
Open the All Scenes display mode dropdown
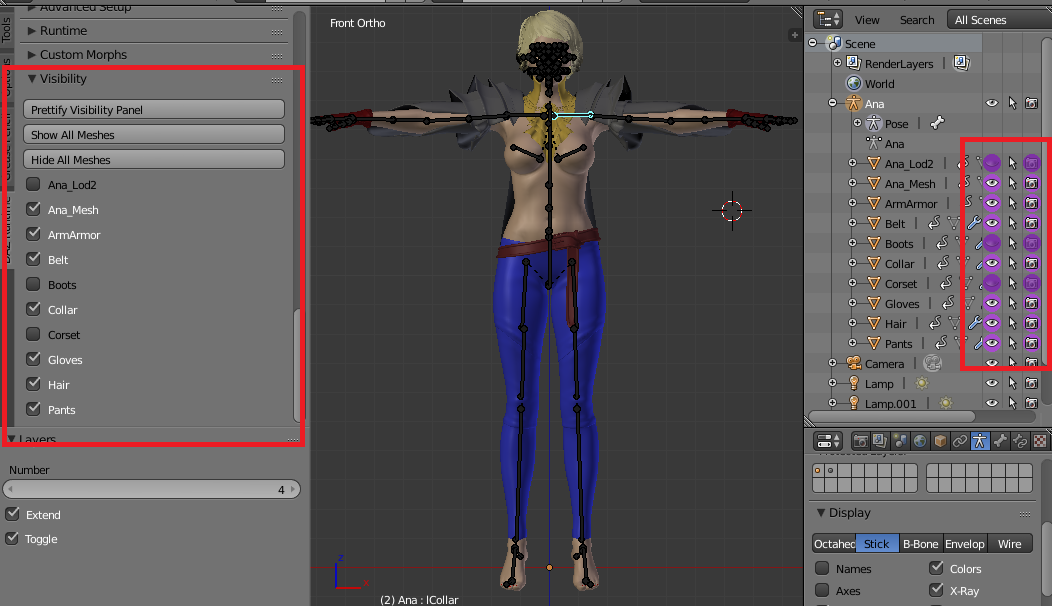(x=999, y=19)
